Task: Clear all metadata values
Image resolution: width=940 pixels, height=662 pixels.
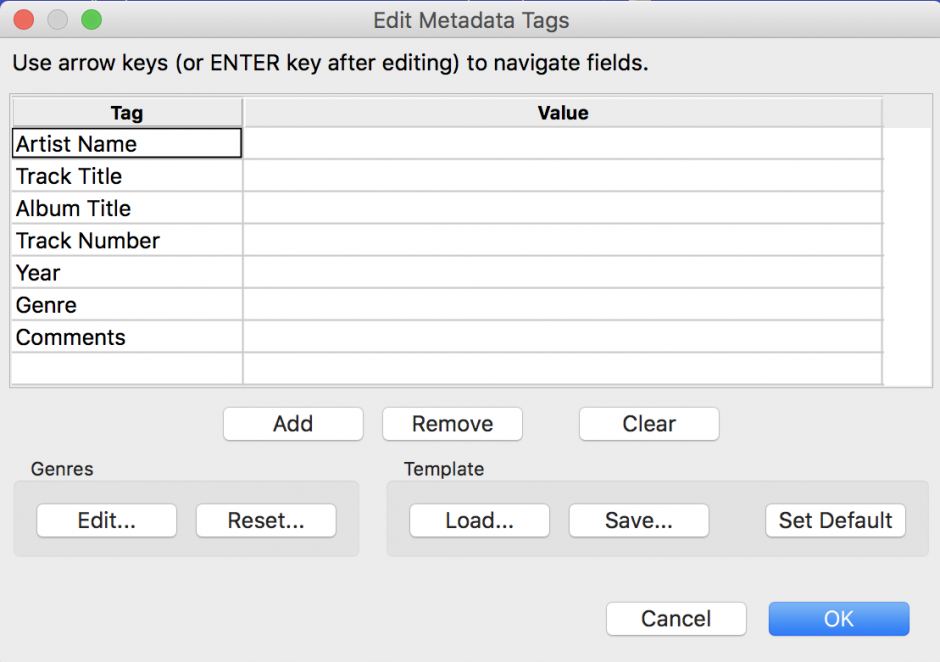Action: coord(648,424)
